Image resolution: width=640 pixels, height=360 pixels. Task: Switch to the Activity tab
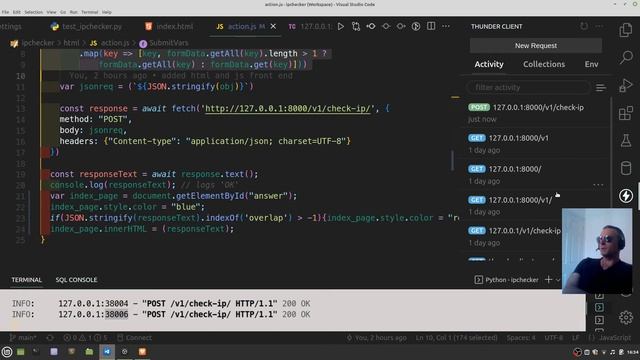(x=489, y=64)
